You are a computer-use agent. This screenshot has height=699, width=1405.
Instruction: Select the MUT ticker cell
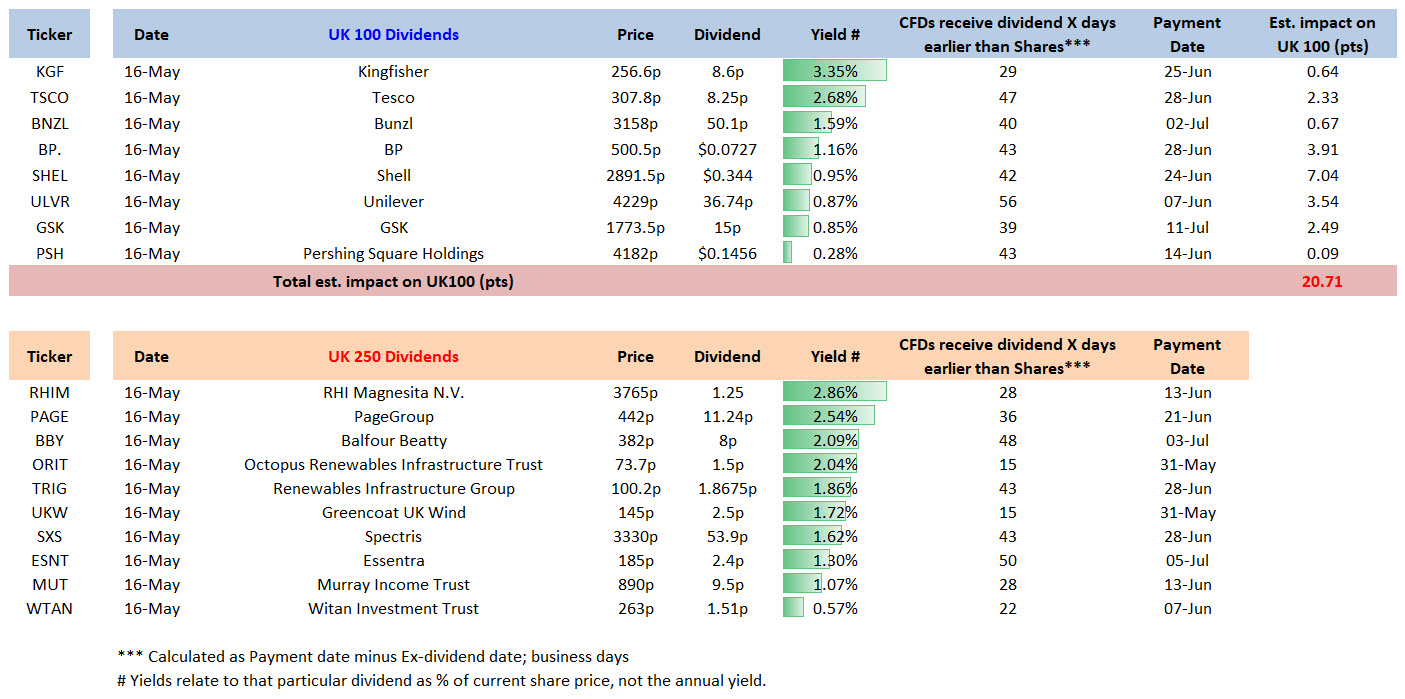click(x=49, y=585)
